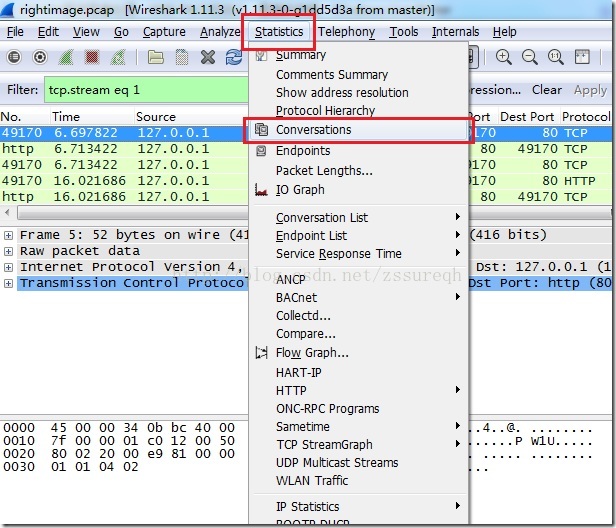
Task: Reload the capture file icon
Action: (234, 57)
